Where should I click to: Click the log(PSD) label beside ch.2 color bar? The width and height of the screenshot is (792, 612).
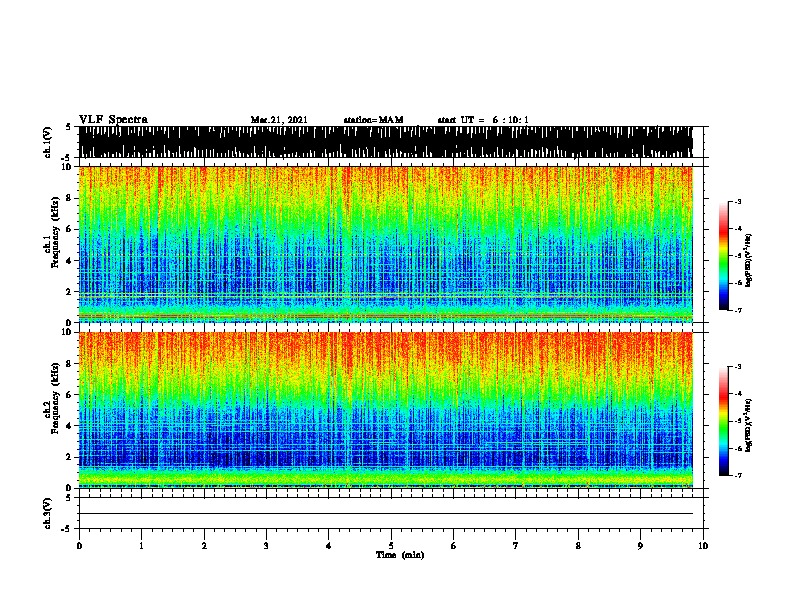[749, 425]
